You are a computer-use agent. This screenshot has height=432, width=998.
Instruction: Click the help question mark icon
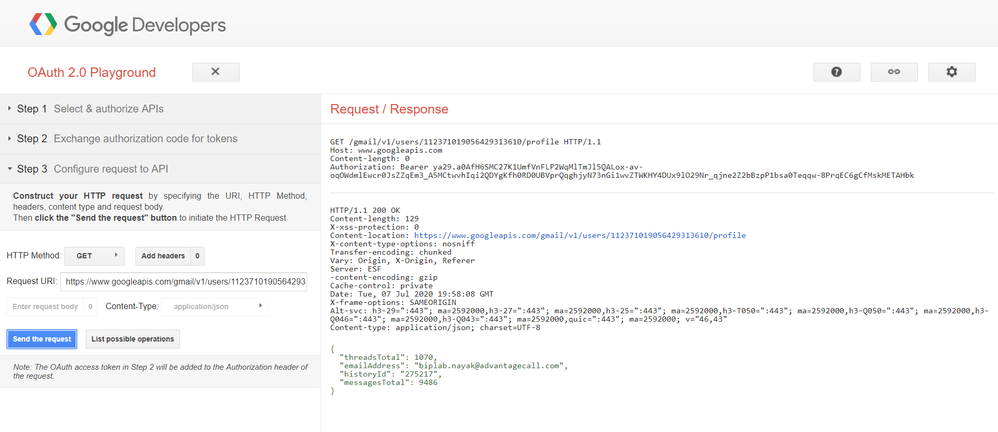pyautogui.click(x=836, y=72)
